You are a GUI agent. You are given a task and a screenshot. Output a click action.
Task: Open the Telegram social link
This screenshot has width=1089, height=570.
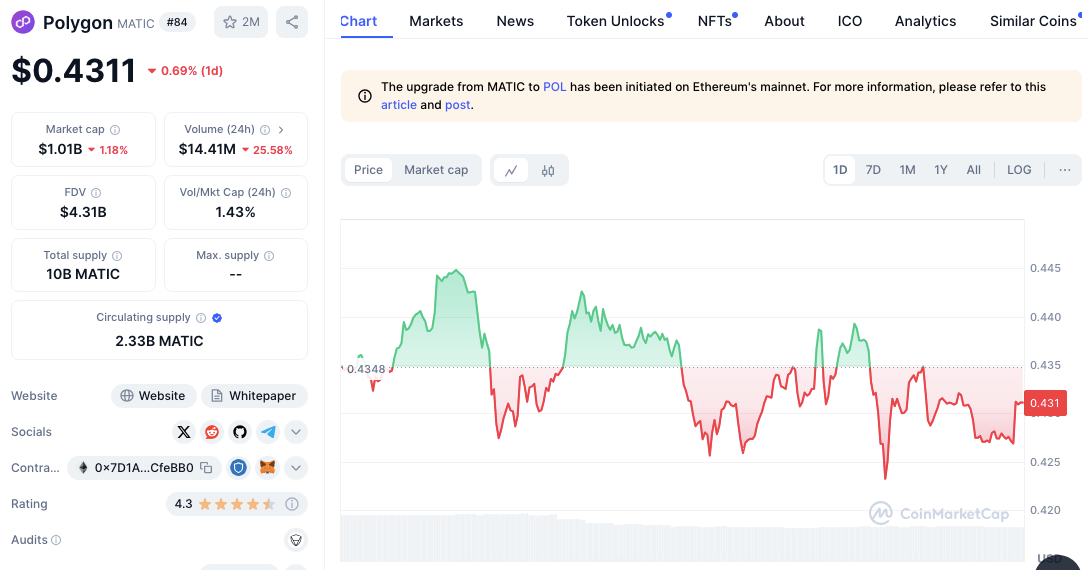click(268, 432)
